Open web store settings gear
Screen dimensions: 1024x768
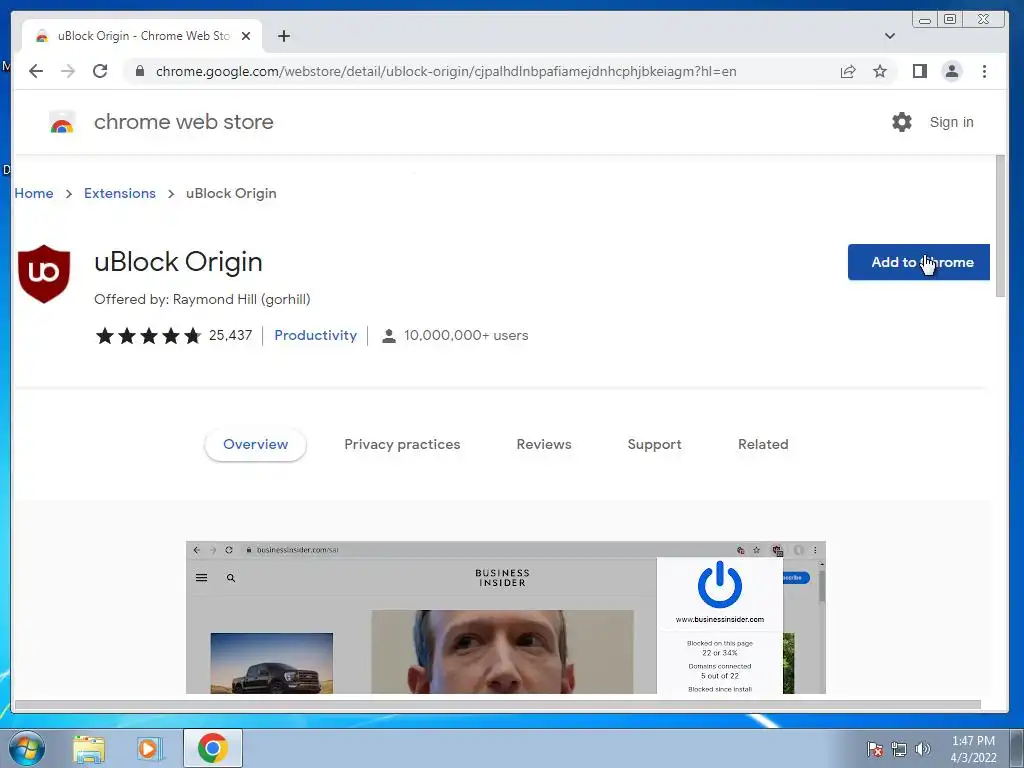pos(902,122)
